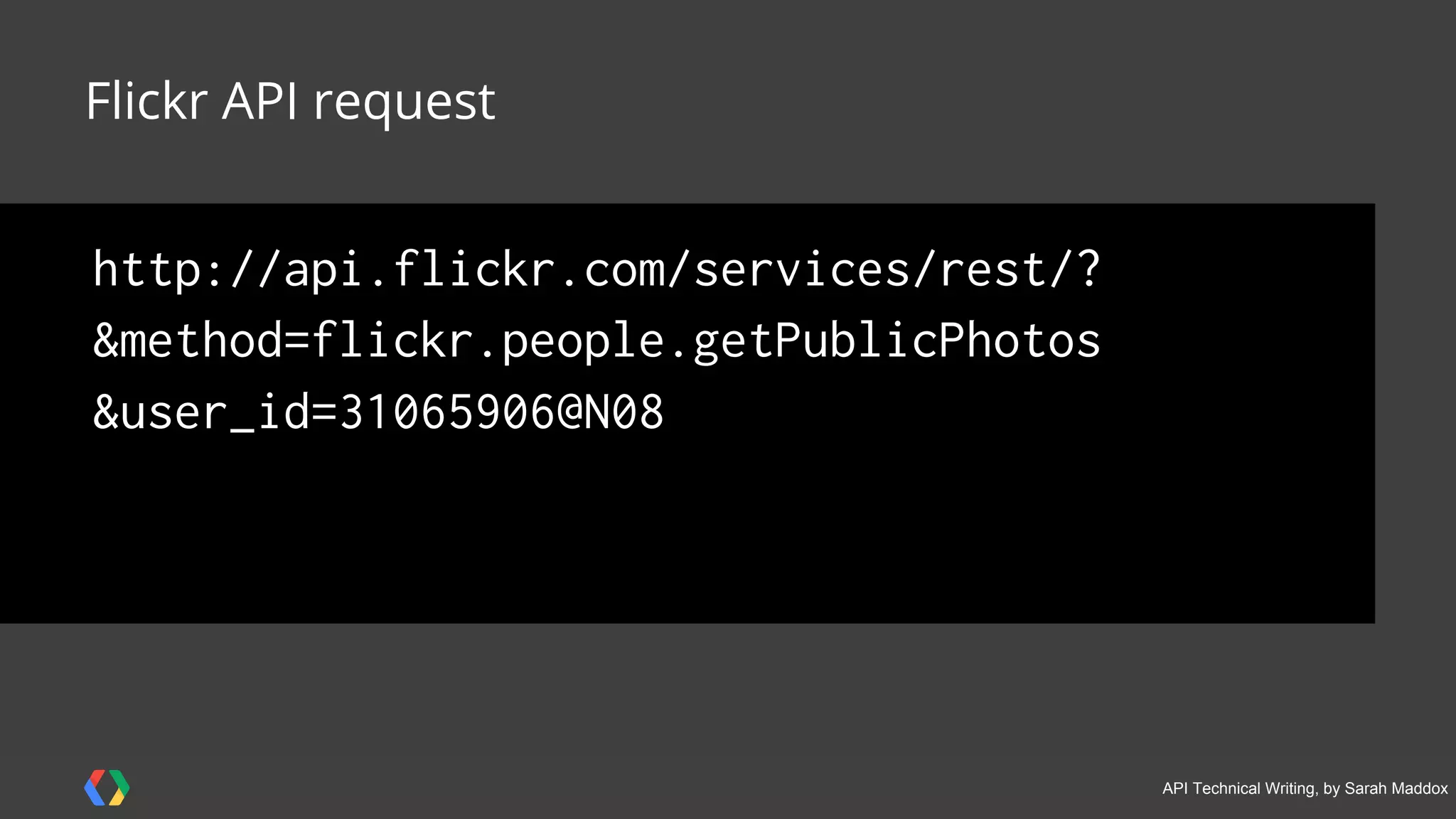Viewport: 1456px width, 819px height.
Task: Click the empty area of black code block
Action: 711,540
